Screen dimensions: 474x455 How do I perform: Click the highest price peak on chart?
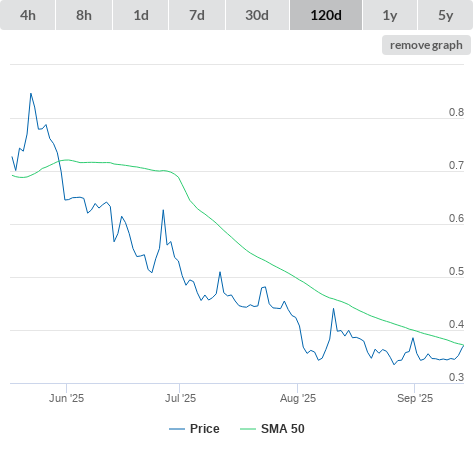click(31, 94)
